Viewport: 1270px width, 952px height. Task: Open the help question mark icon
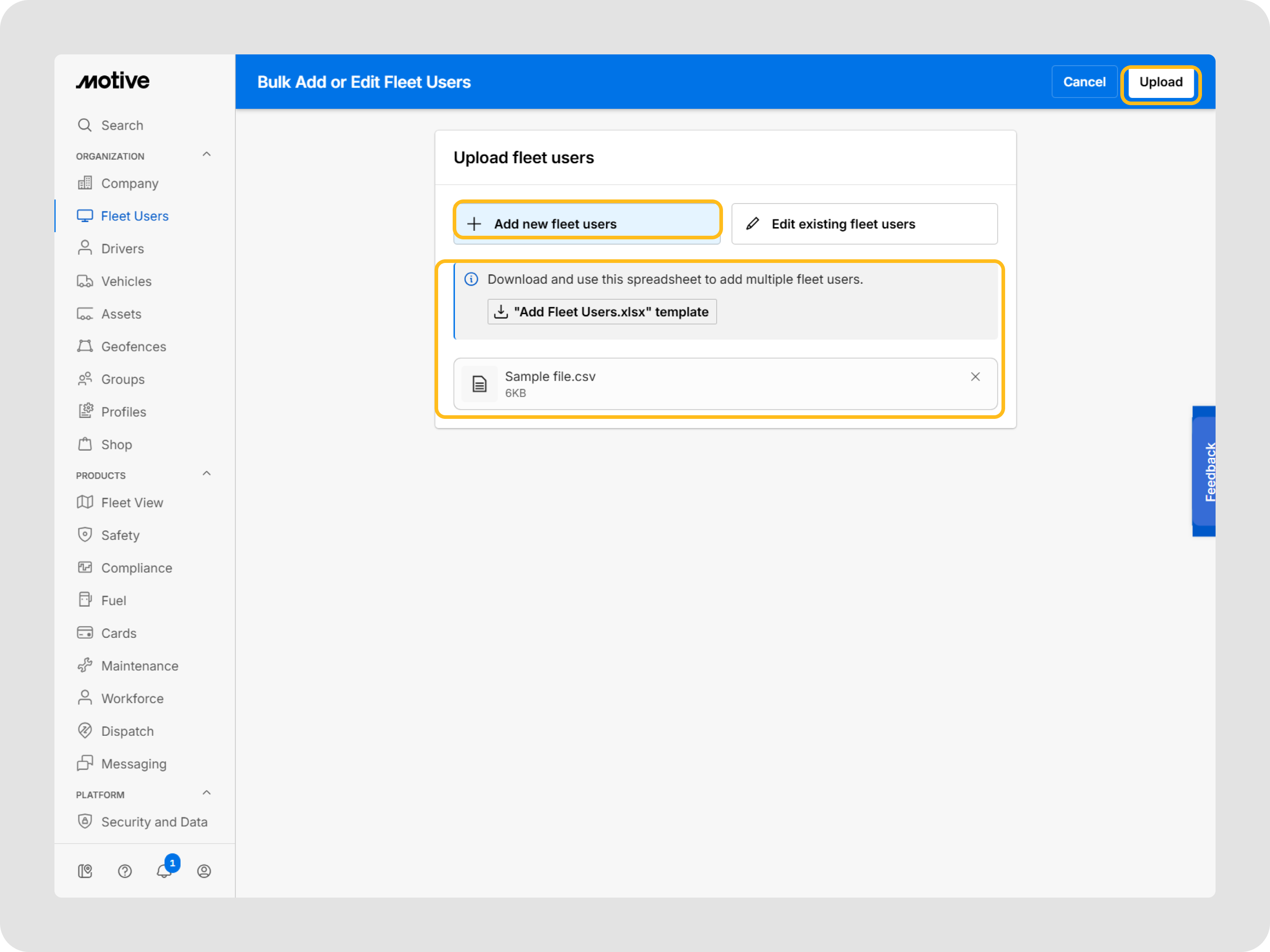[x=125, y=871]
